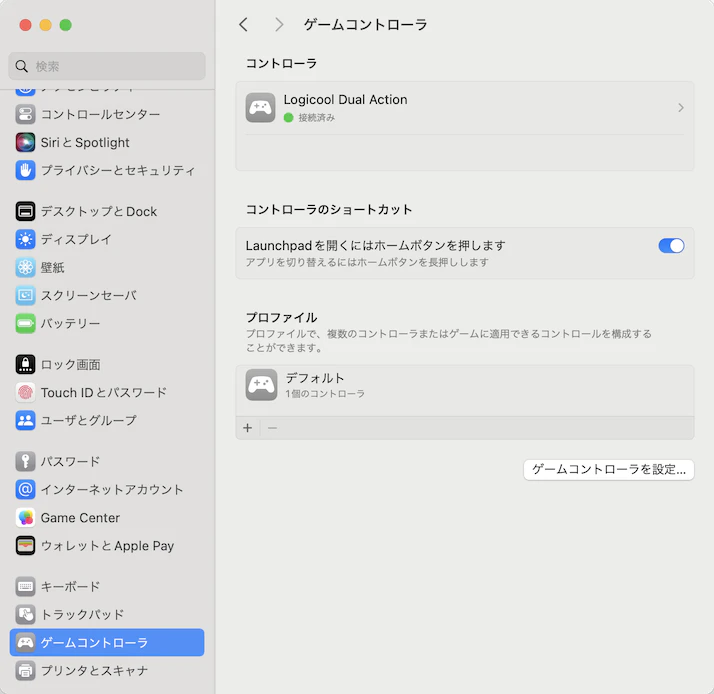This screenshot has width=714, height=694.
Task: Click the コントロールセンター sidebar icon
Action: 25,114
